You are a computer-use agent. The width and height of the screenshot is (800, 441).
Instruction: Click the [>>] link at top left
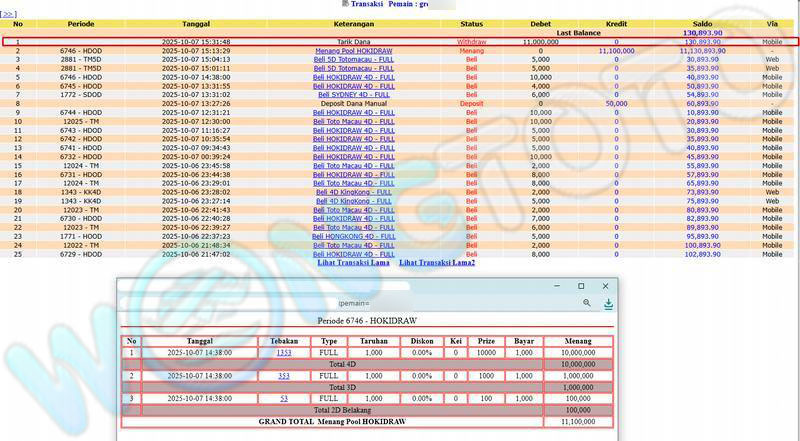click(9, 15)
